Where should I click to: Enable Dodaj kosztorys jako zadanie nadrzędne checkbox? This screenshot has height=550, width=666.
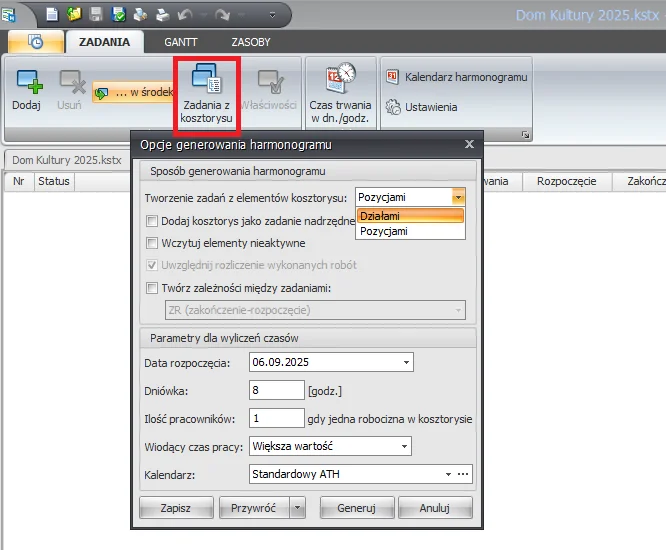coord(152,221)
